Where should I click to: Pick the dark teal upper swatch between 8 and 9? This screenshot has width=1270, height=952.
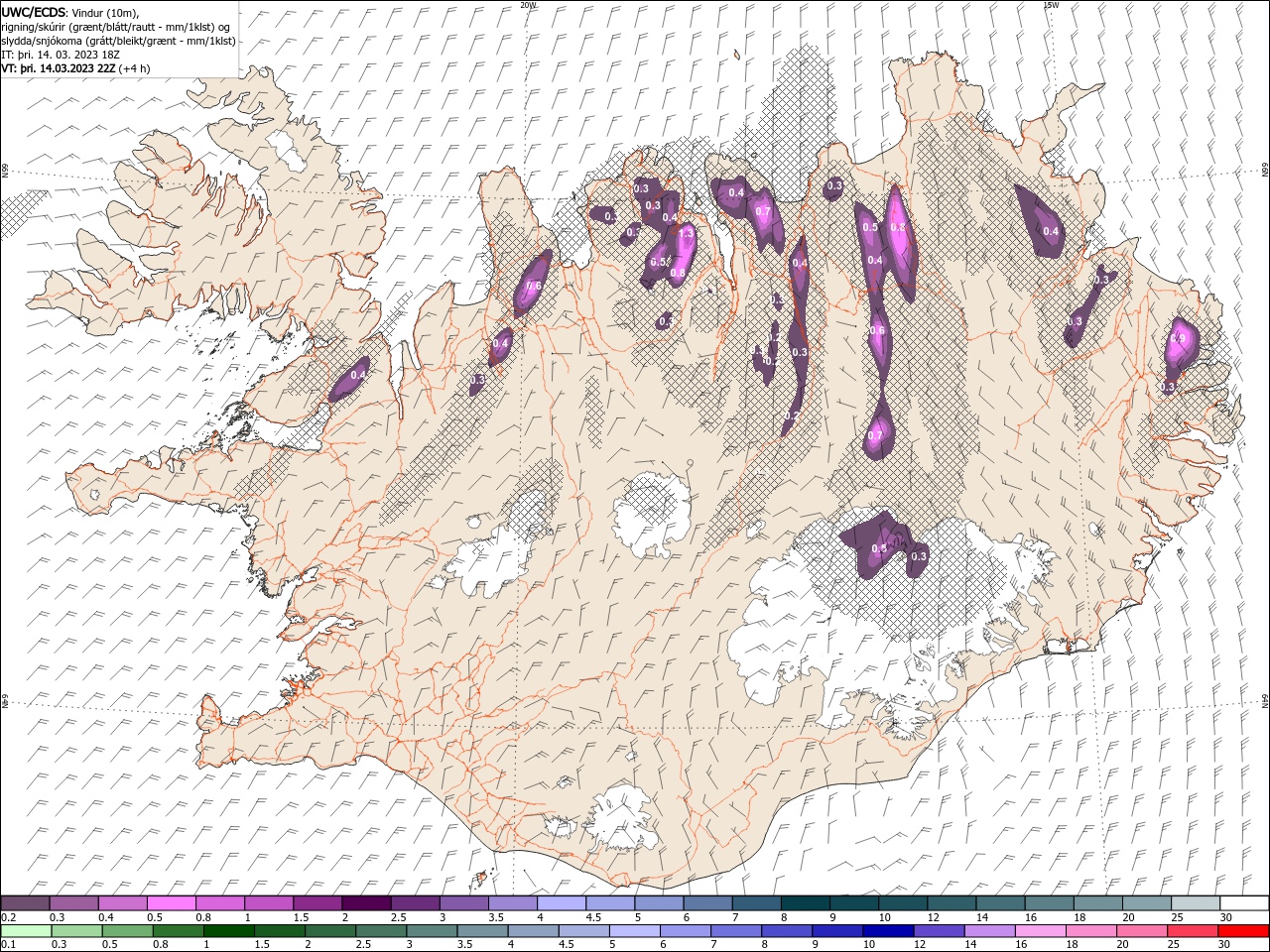coord(805,903)
